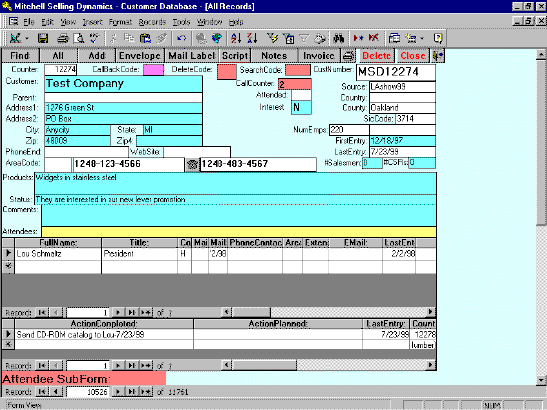This screenshot has width=547, height=410.
Task: Expand the View mode dropdown arrow
Action: tap(27, 38)
